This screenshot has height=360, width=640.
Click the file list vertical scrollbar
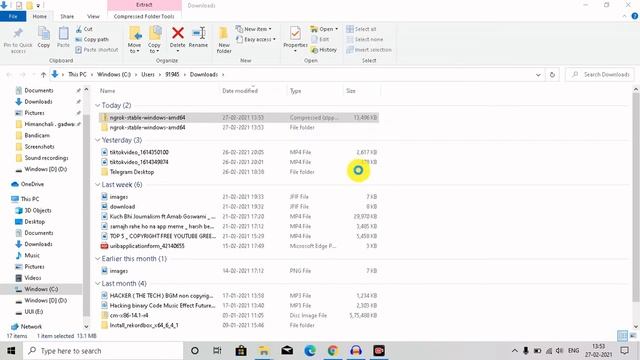[x=636, y=197]
